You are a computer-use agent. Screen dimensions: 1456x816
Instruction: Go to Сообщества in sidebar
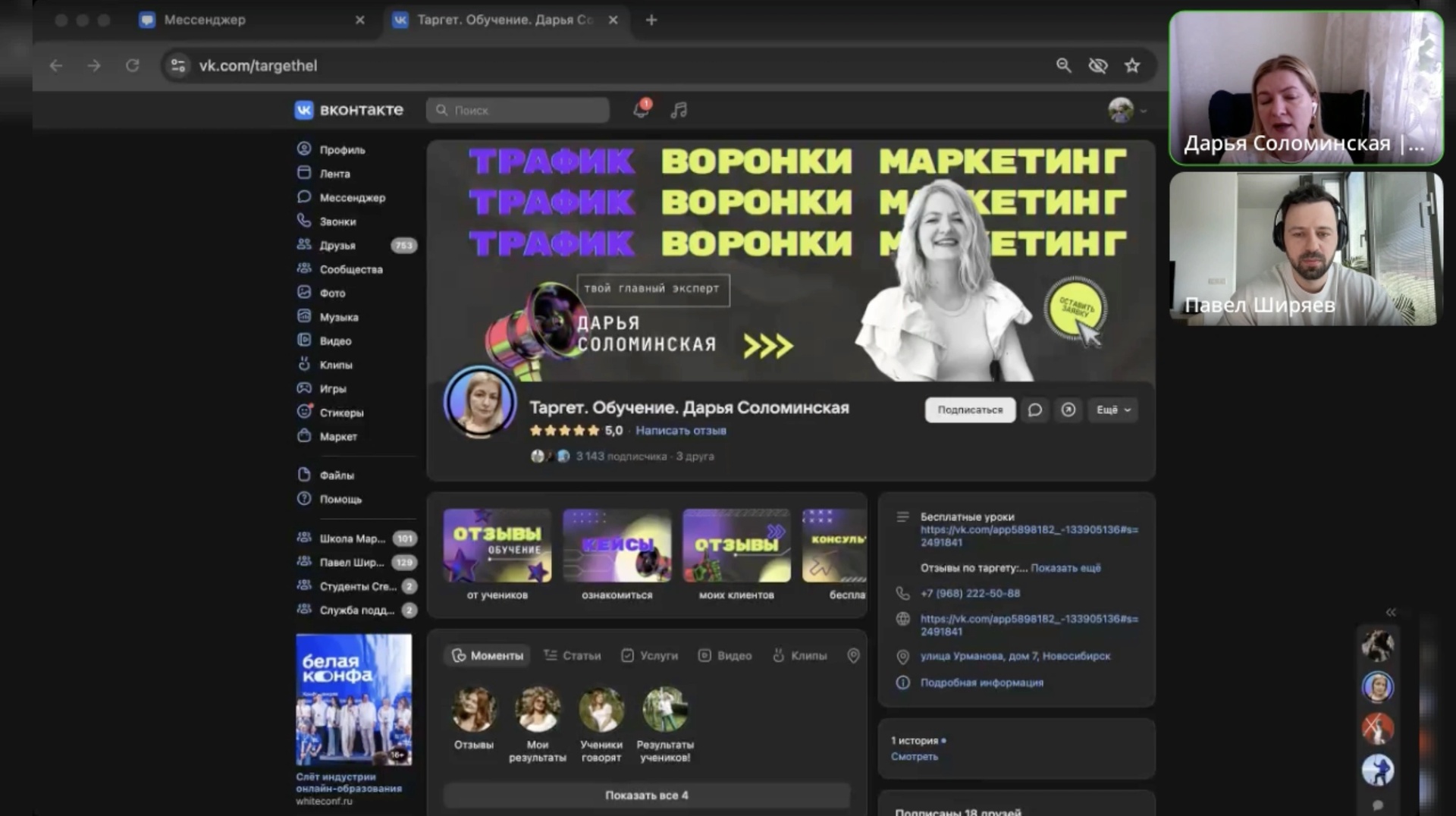click(x=340, y=269)
